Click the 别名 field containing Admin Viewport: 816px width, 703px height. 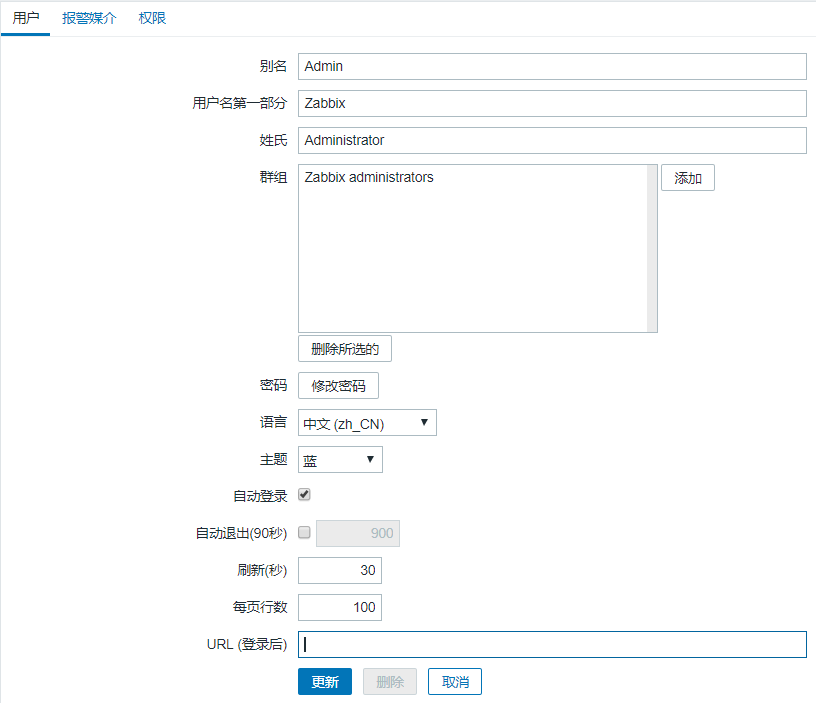[552, 67]
